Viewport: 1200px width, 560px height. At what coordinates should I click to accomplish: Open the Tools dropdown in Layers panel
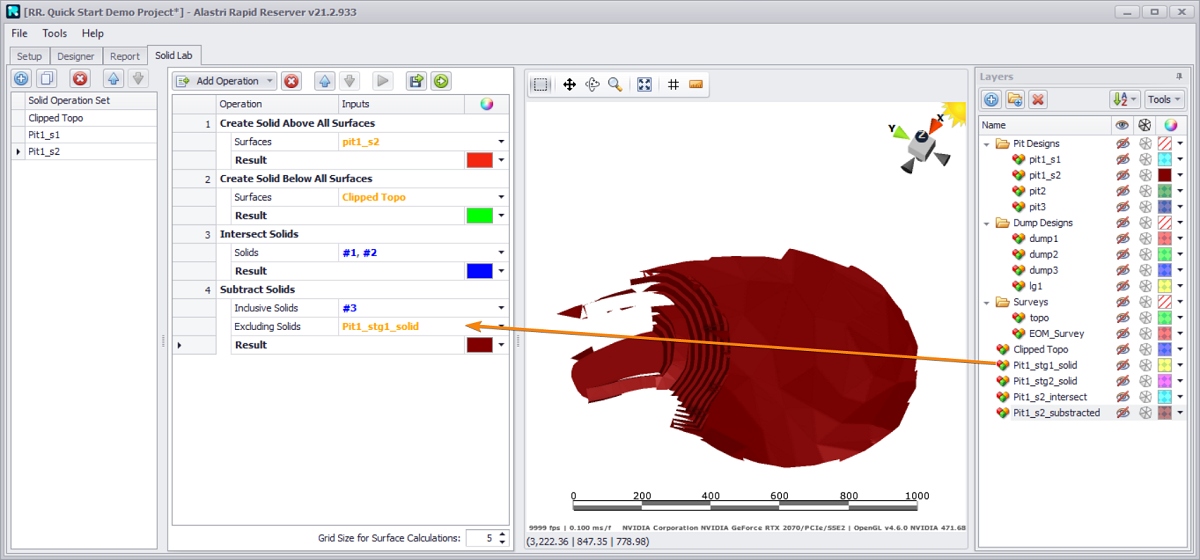(1164, 99)
